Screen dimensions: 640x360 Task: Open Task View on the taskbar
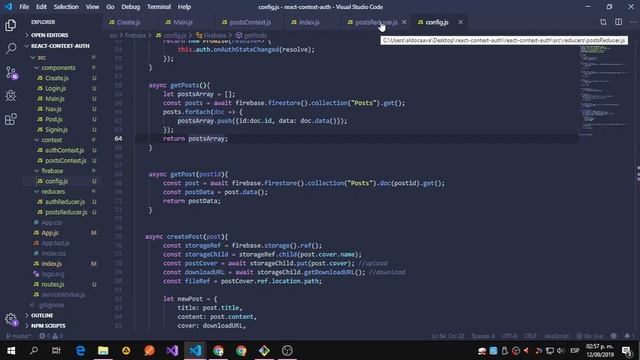click(56, 351)
